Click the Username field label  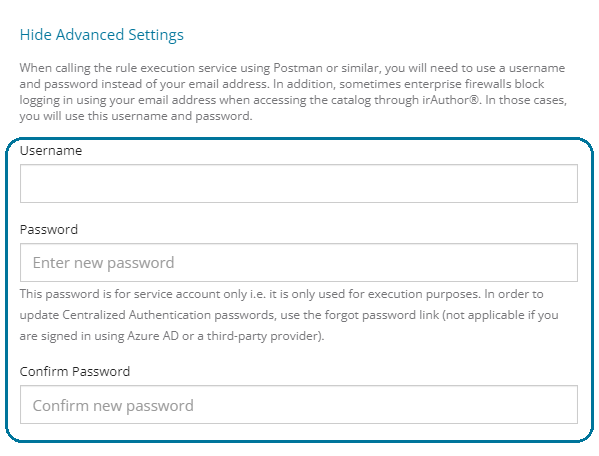(51, 150)
